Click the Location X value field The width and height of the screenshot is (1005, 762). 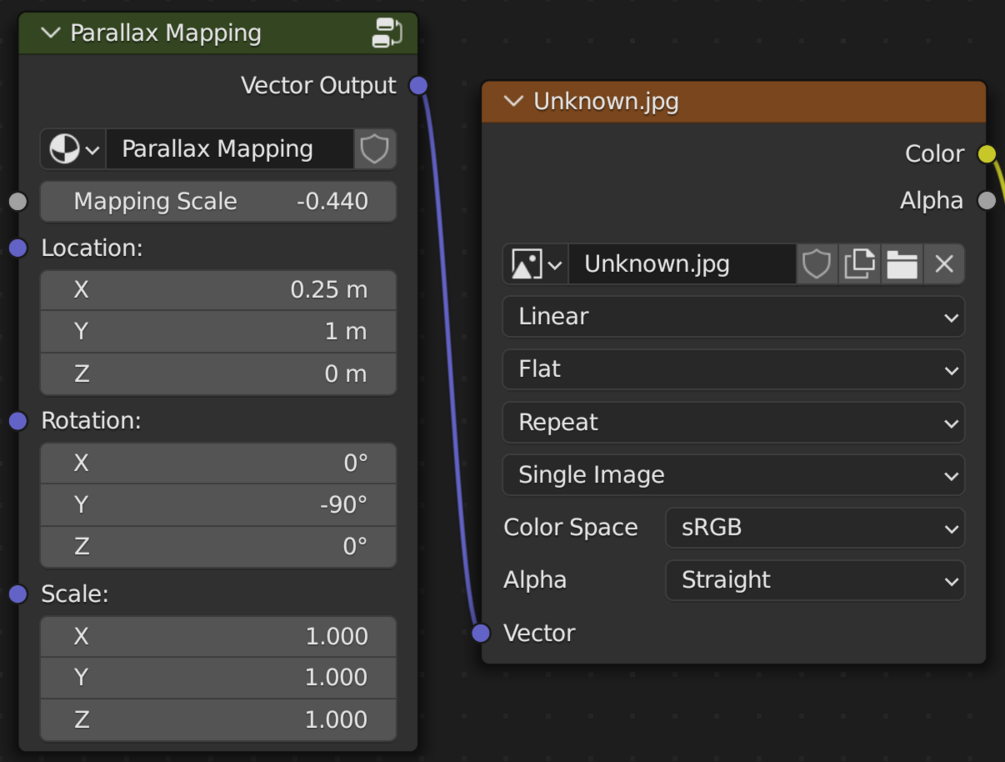(218, 290)
